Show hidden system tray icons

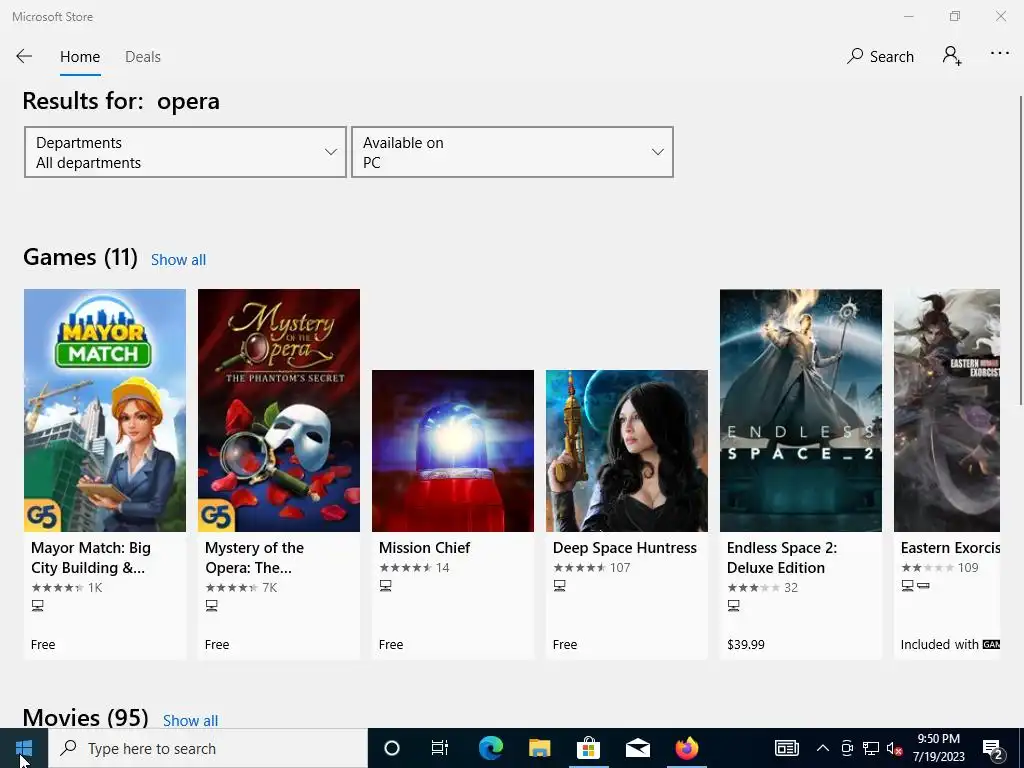click(823, 748)
